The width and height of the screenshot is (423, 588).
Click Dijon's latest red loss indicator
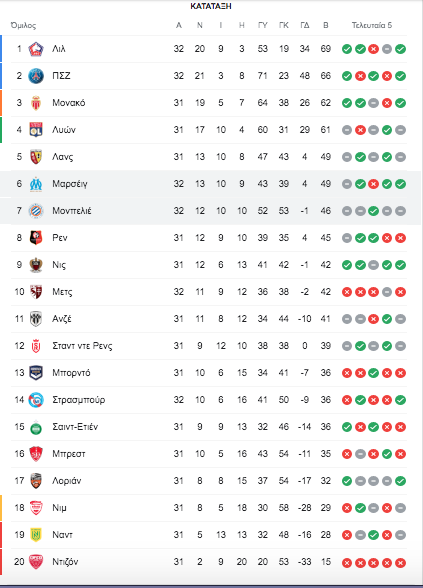pos(400,562)
